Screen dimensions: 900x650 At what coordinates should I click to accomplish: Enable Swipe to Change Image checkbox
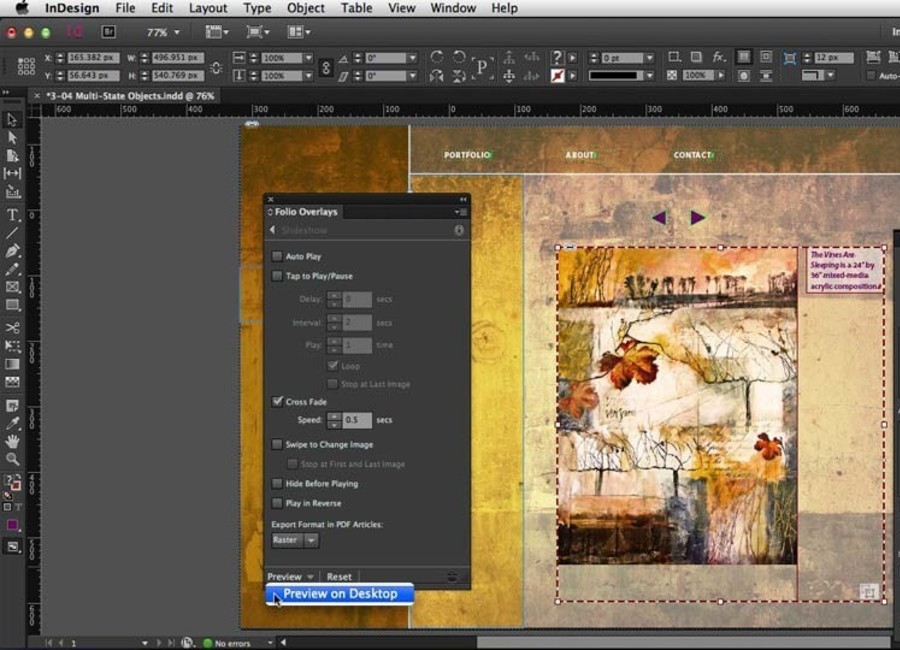[277, 444]
